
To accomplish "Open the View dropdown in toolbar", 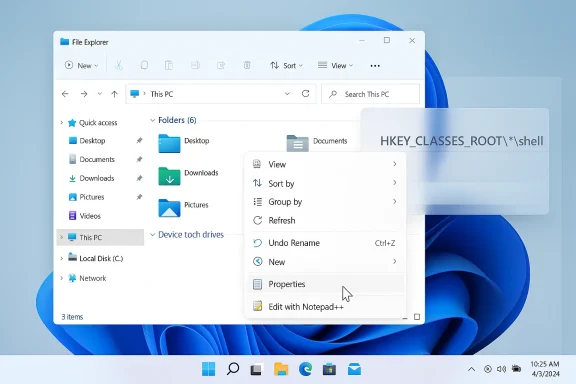I will pyautogui.click(x=335, y=65).
